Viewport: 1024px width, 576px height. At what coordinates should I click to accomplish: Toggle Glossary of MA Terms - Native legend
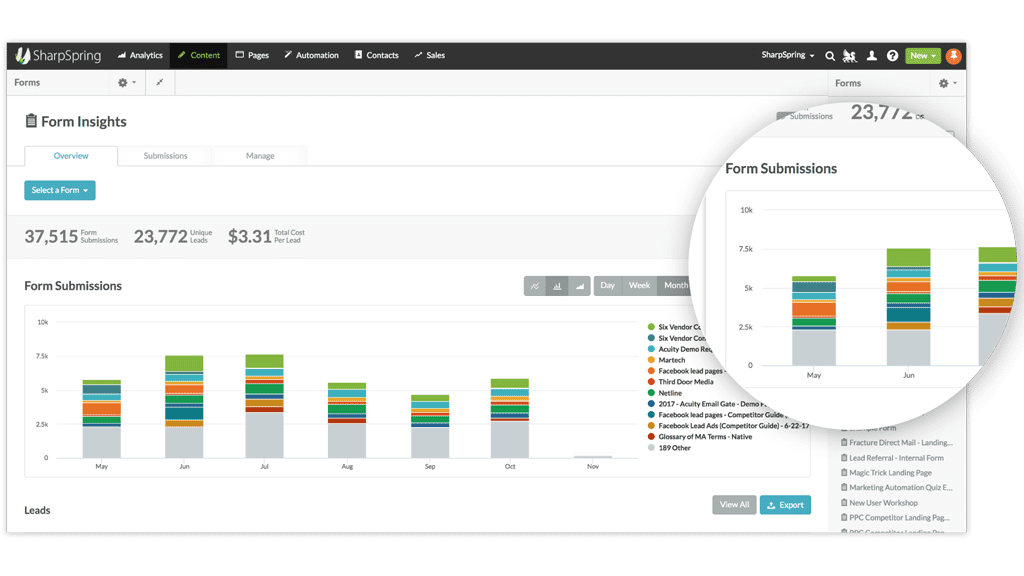[x=699, y=437]
